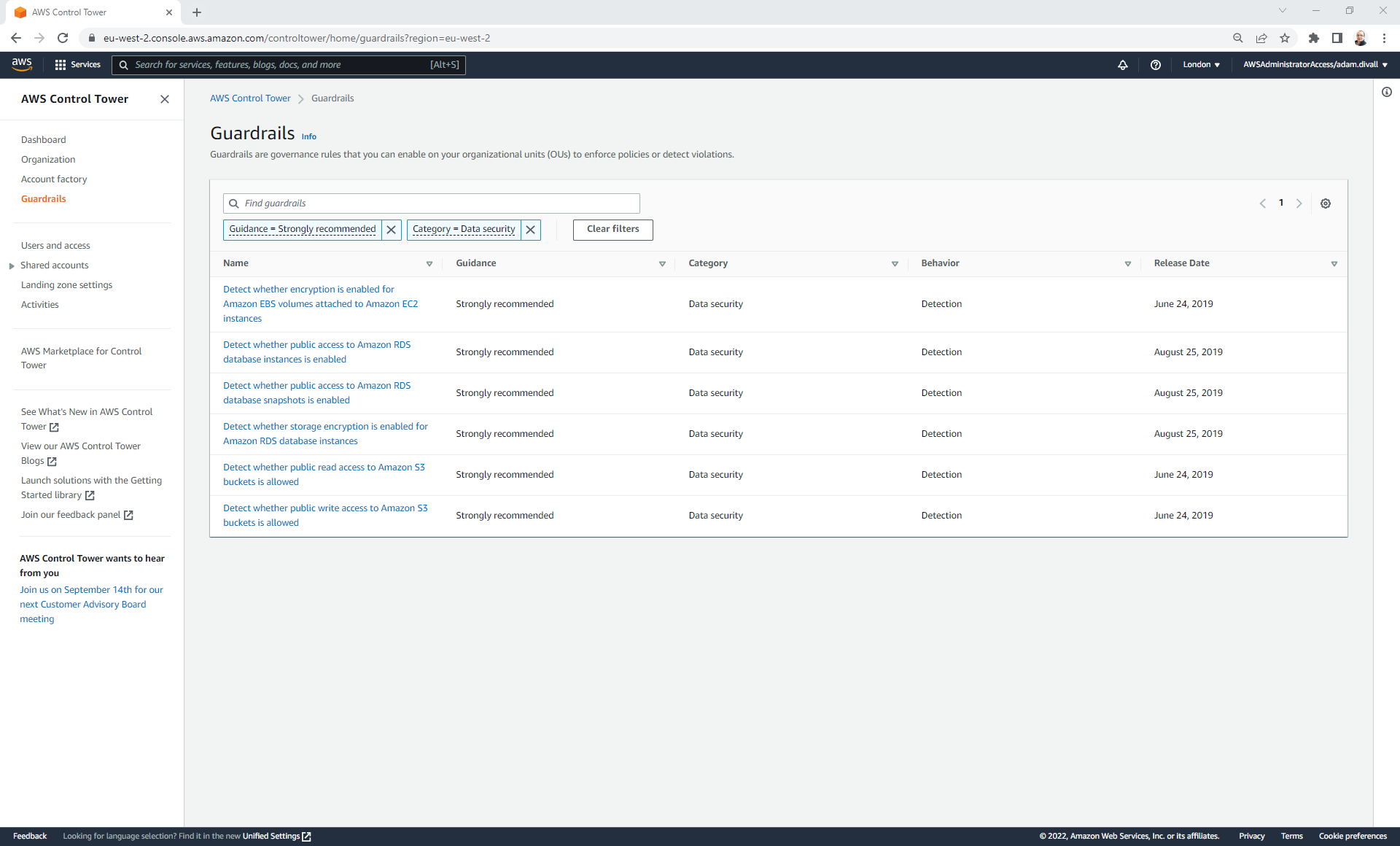Open the London region dropdown
1400x846 pixels.
[1201, 64]
